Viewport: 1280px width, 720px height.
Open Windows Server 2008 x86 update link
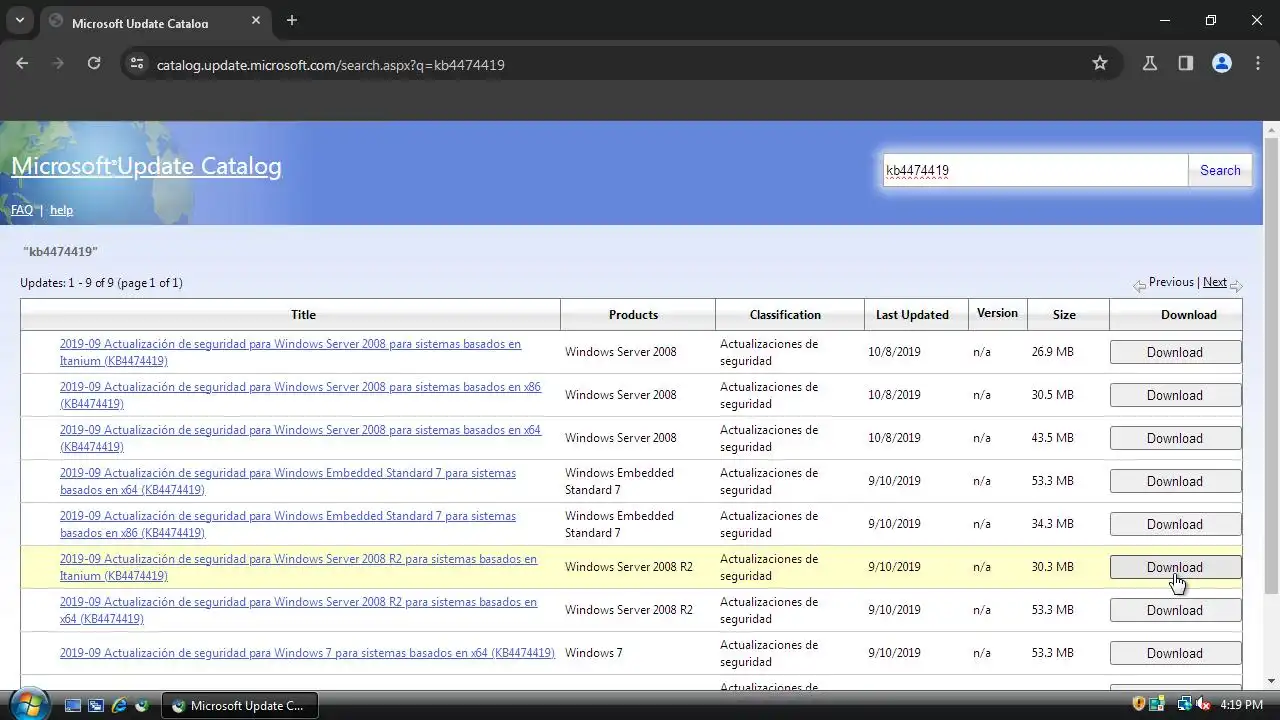point(300,395)
